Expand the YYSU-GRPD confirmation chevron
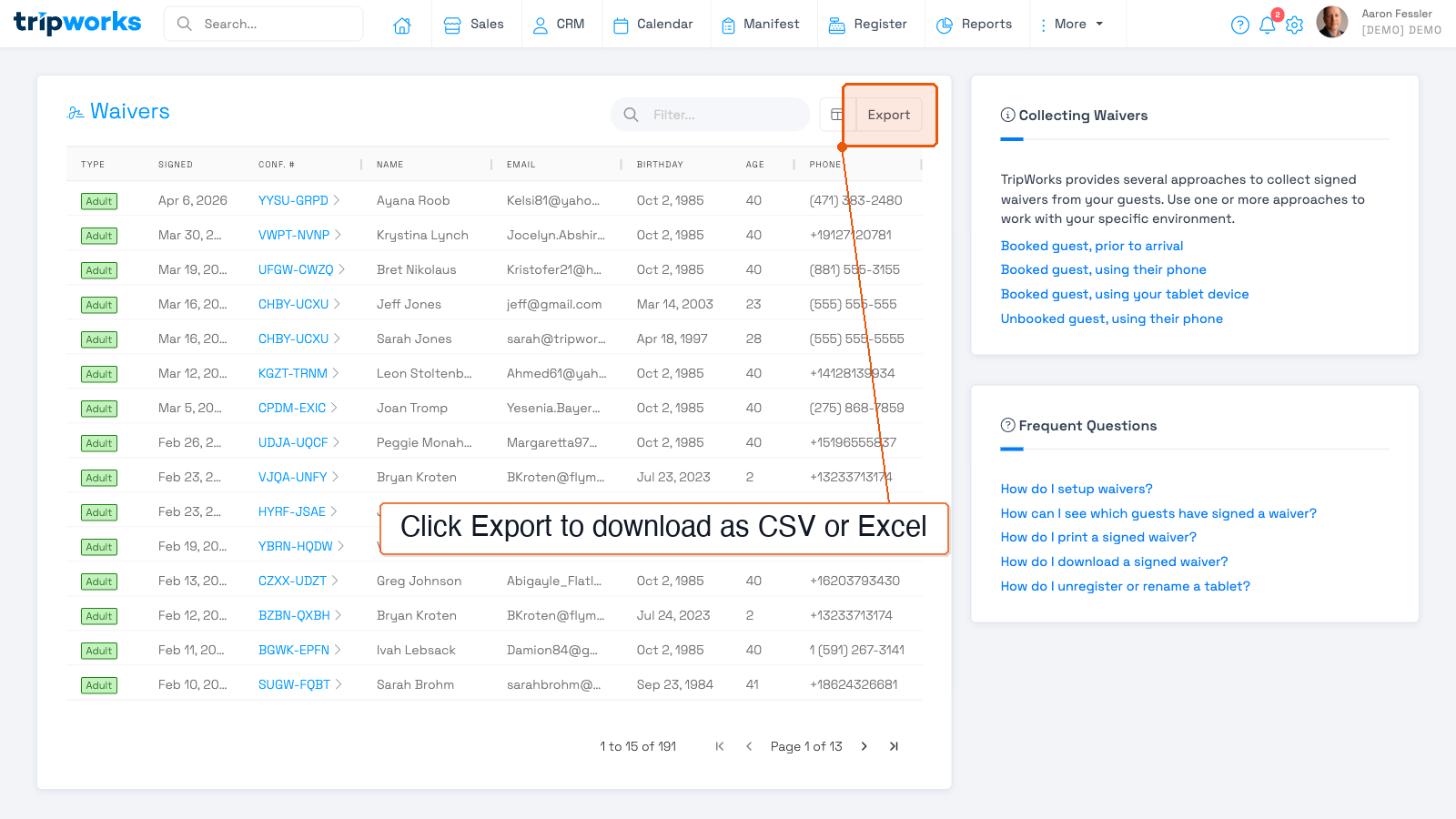The image size is (1456, 819). point(336,199)
